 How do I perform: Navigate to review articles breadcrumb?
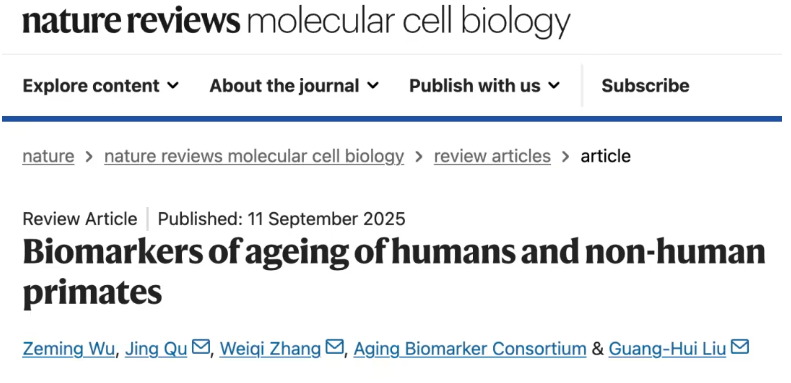pyautogui.click(x=492, y=156)
